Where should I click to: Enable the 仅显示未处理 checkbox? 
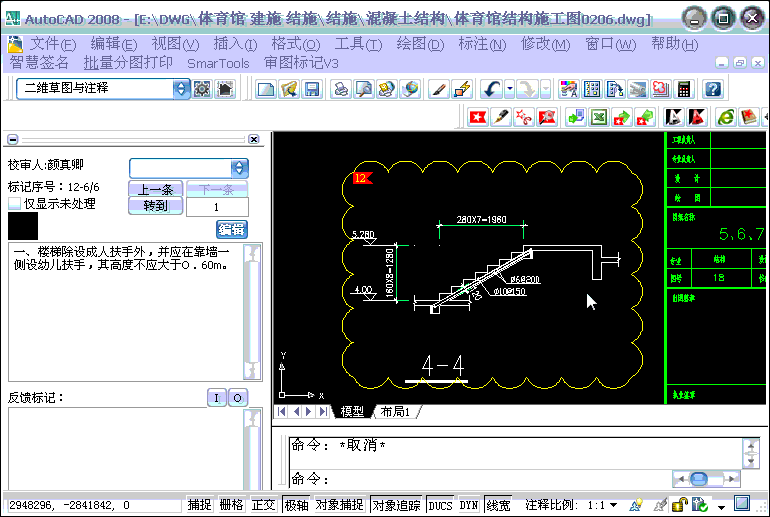[15, 203]
